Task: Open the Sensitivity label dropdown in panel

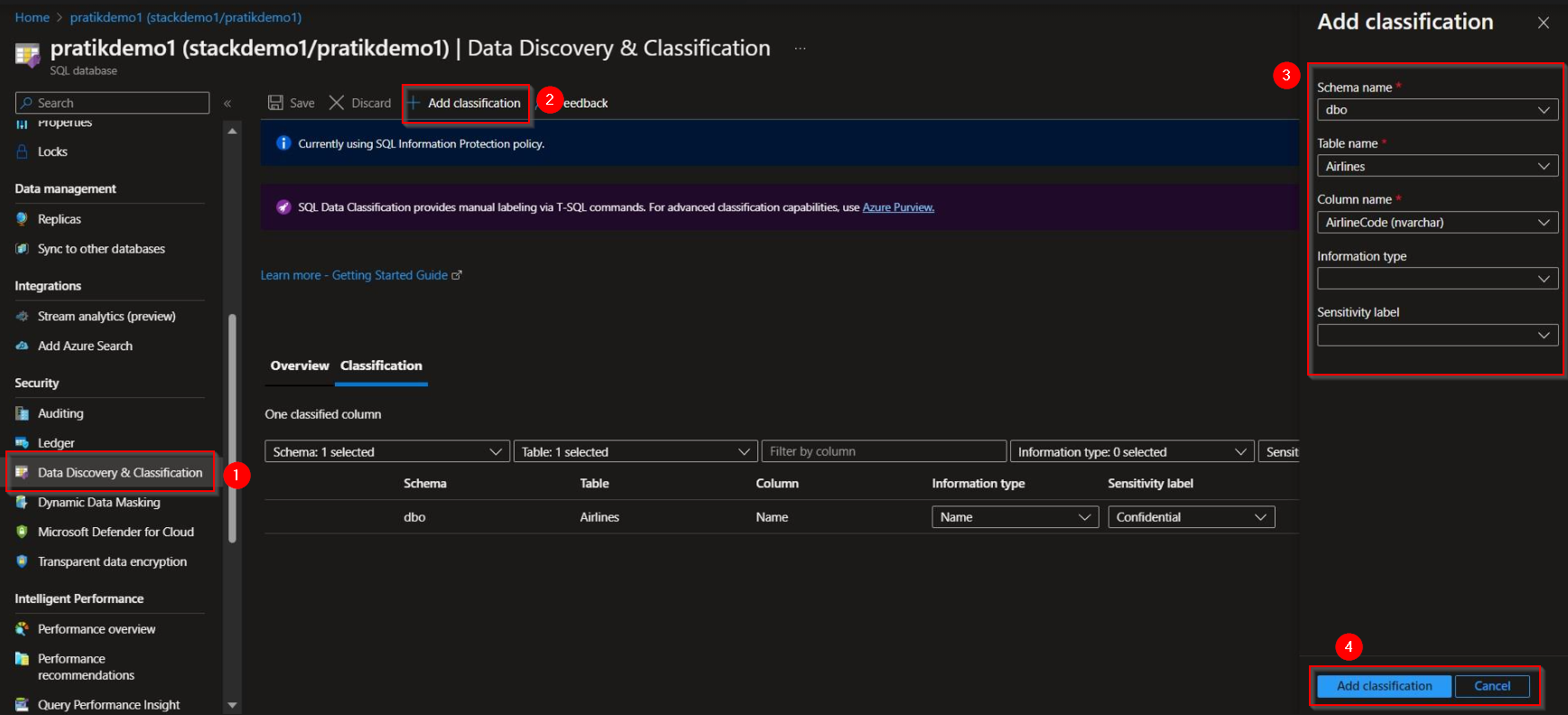Action: point(1437,335)
